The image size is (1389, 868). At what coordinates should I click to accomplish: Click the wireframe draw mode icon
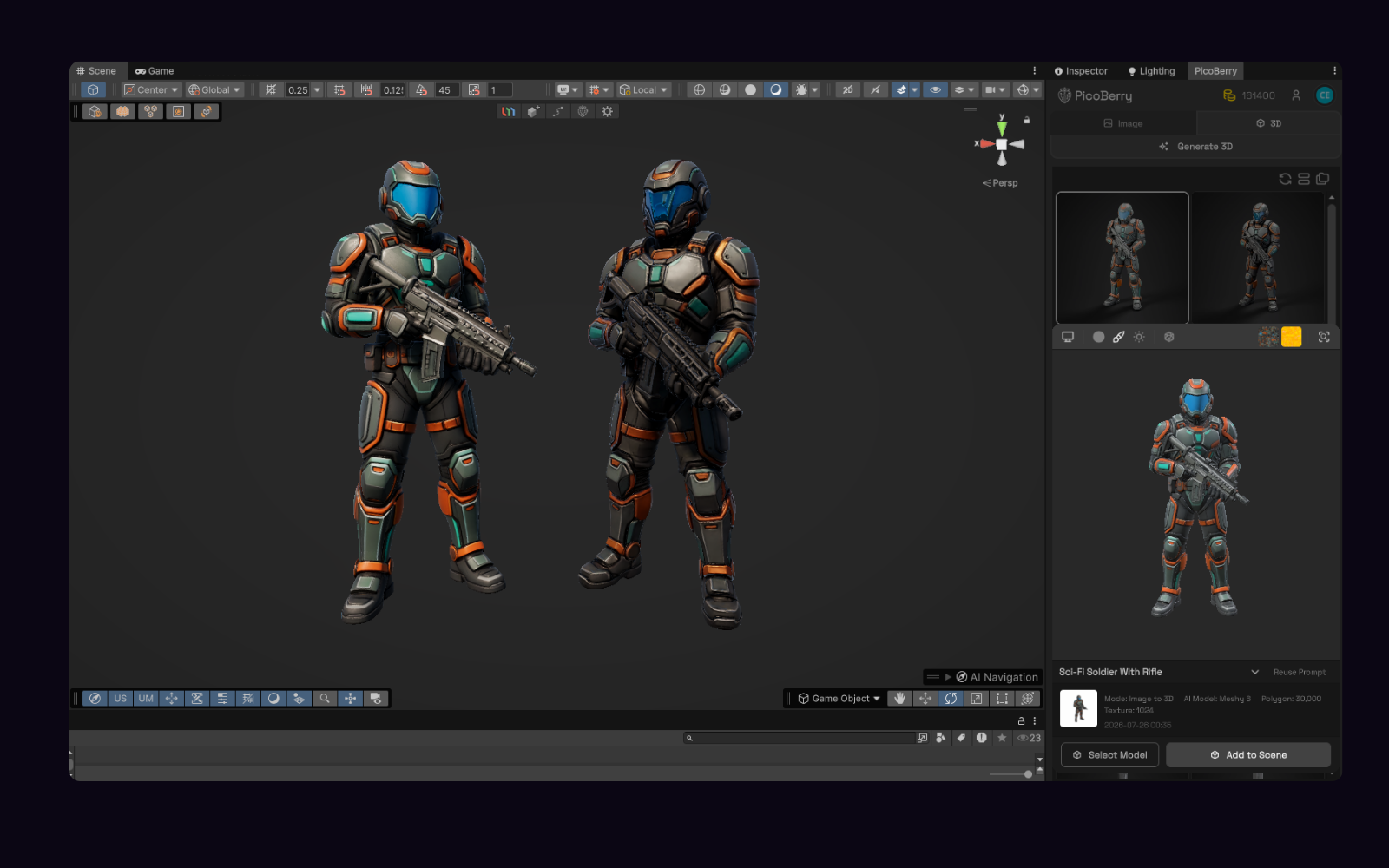tap(699, 89)
